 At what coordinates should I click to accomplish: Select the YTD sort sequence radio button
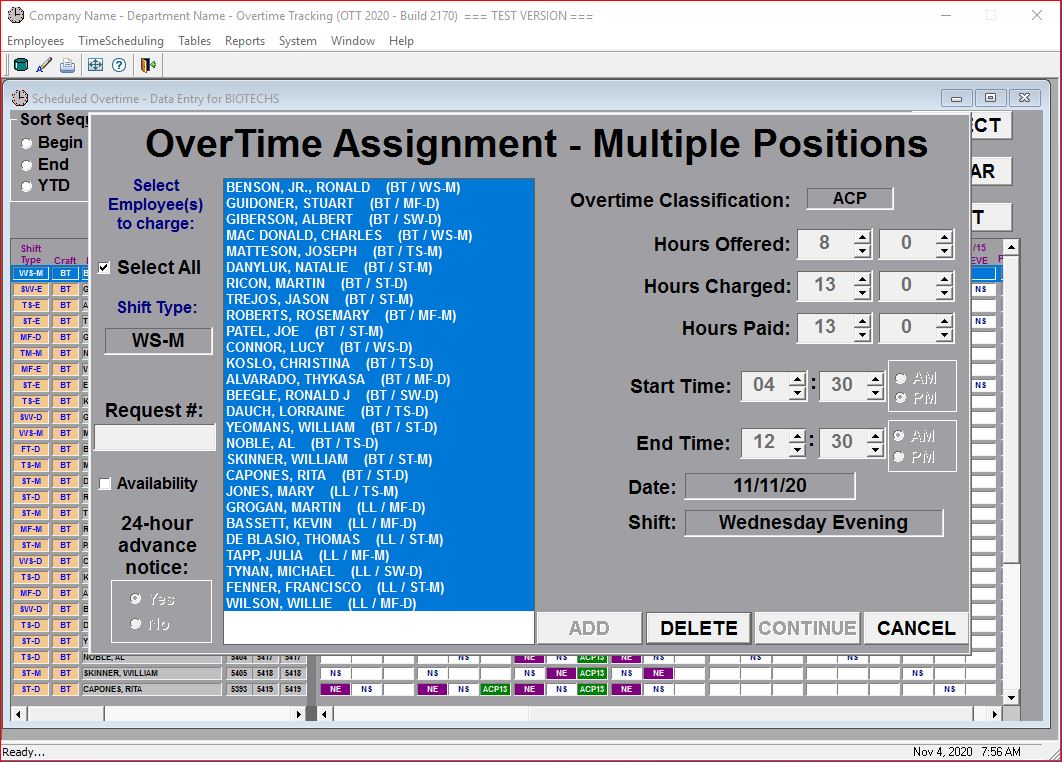27,186
